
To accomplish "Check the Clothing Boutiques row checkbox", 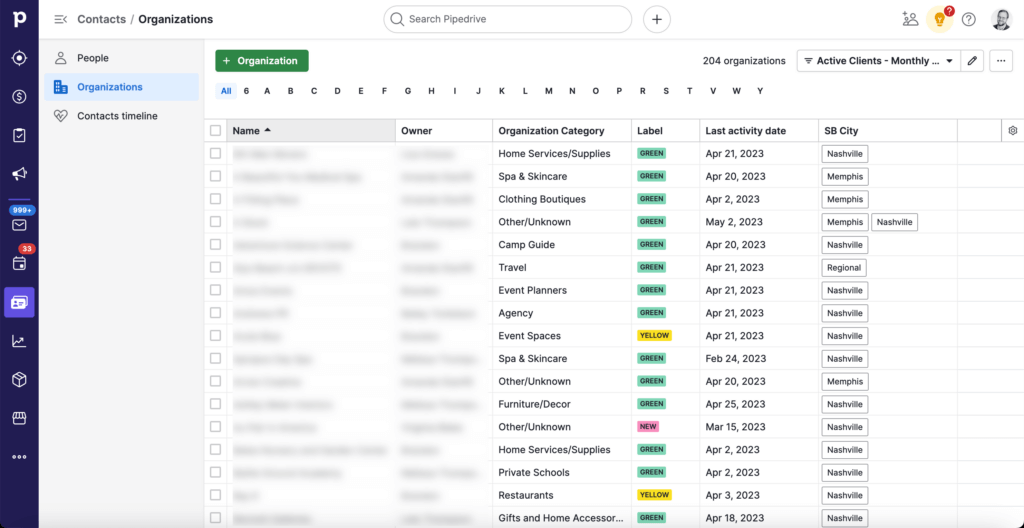I will click(x=216, y=199).
